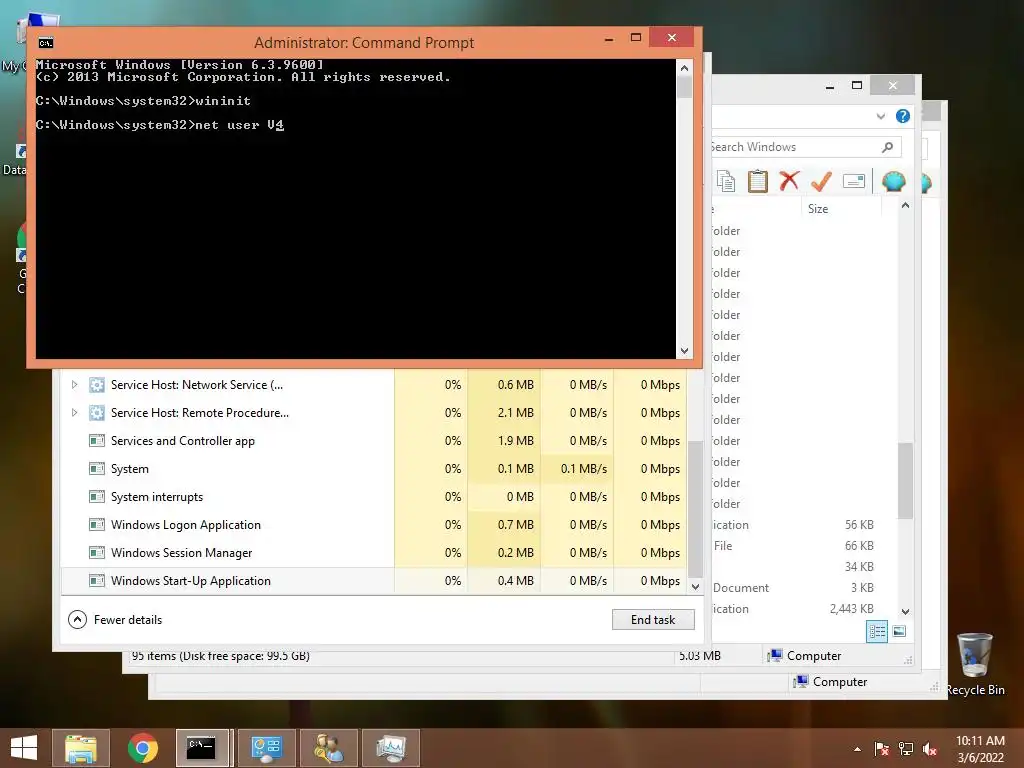Click the Paste clipboard icon in Explorer
Screen dimensions: 1024x768
(758, 181)
